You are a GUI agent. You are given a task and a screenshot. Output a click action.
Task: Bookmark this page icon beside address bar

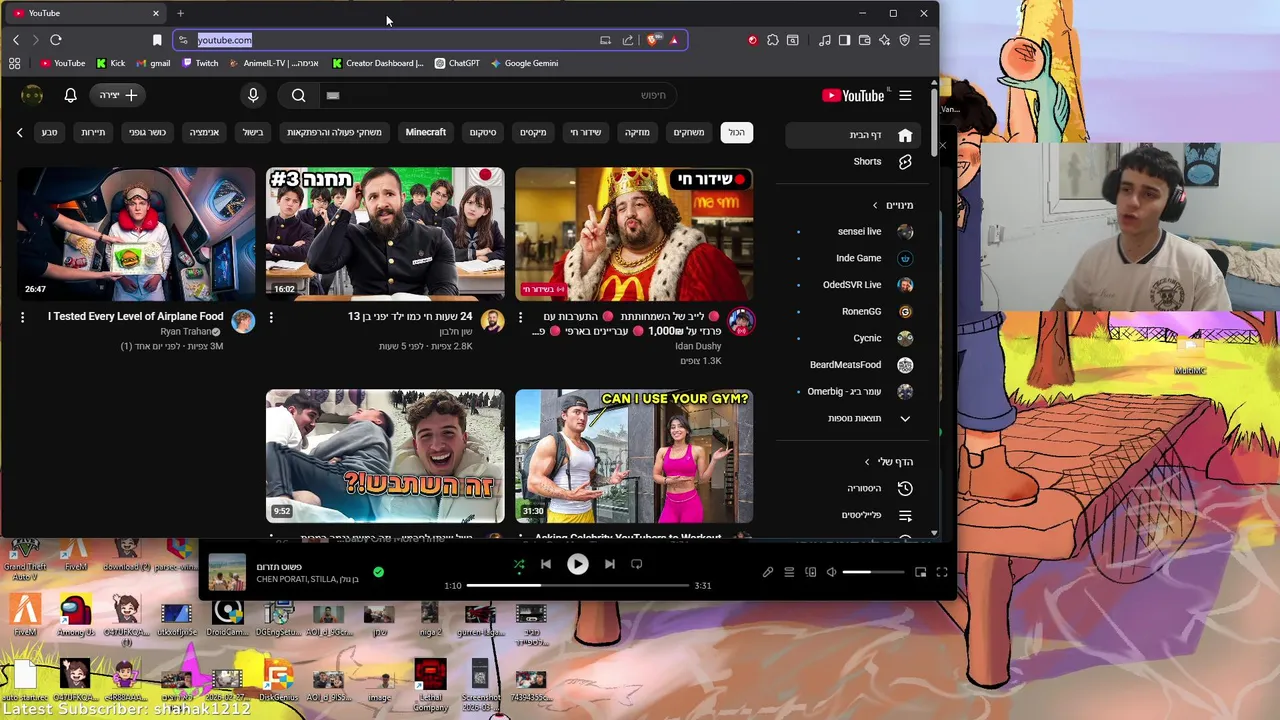[157, 40]
